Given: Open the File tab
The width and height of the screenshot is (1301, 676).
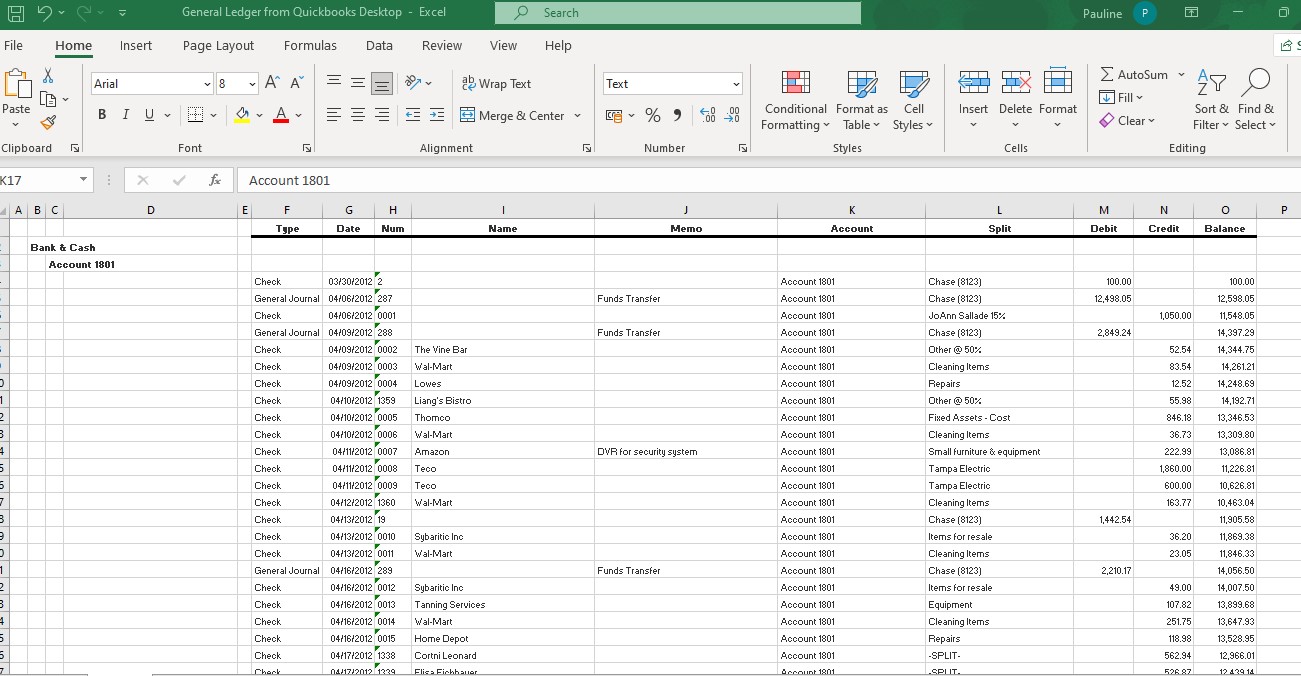Looking at the screenshot, I should coord(14,45).
